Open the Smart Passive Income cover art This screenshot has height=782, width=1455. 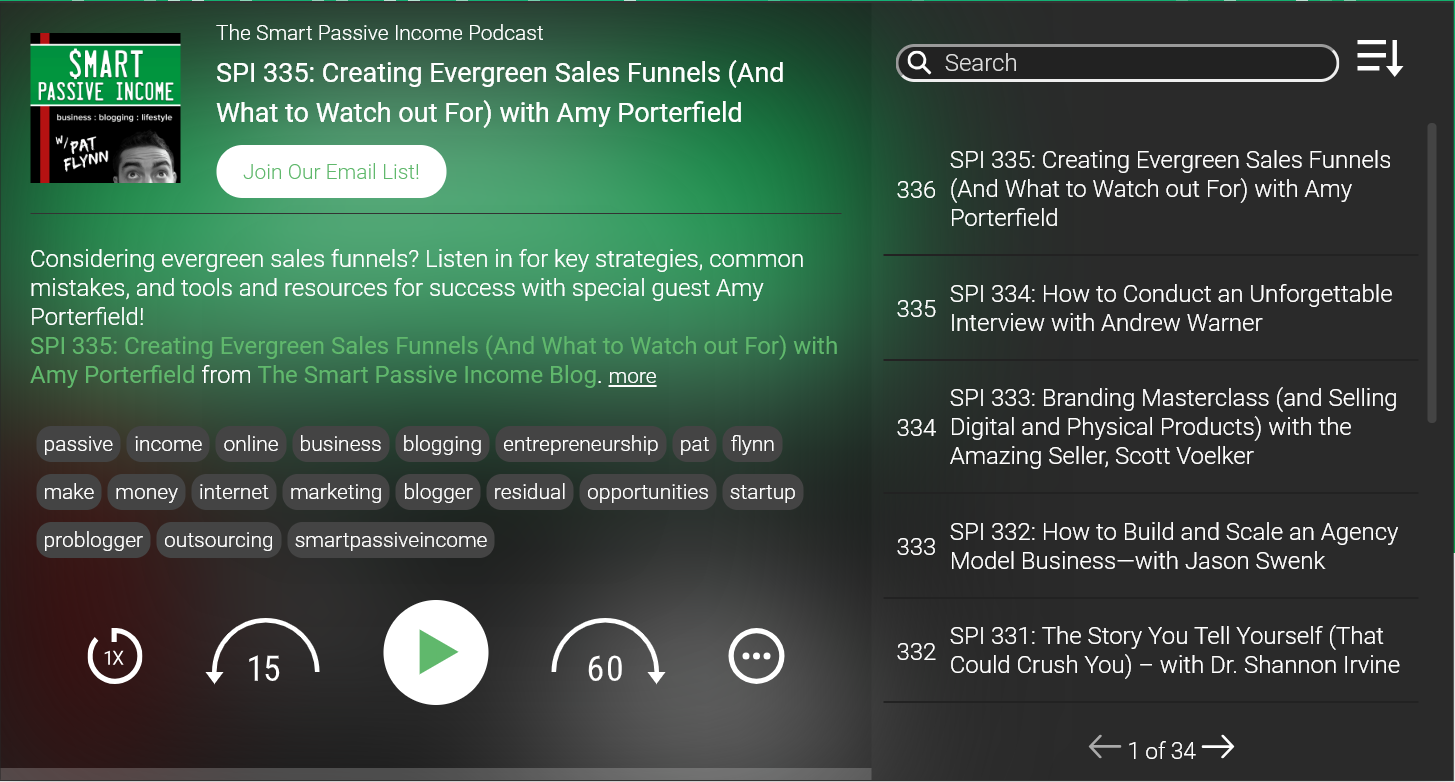(105, 108)
